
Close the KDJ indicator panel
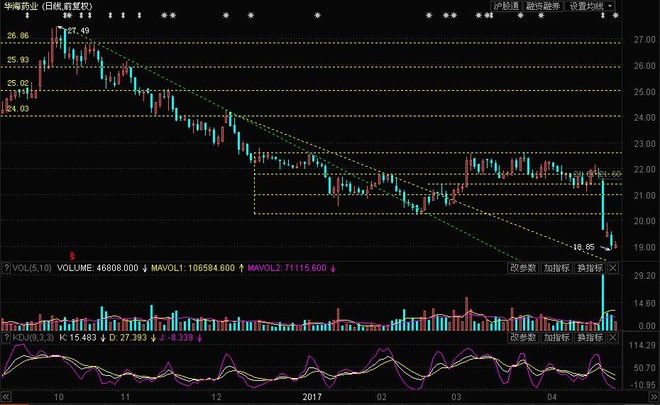click(613, 338)
